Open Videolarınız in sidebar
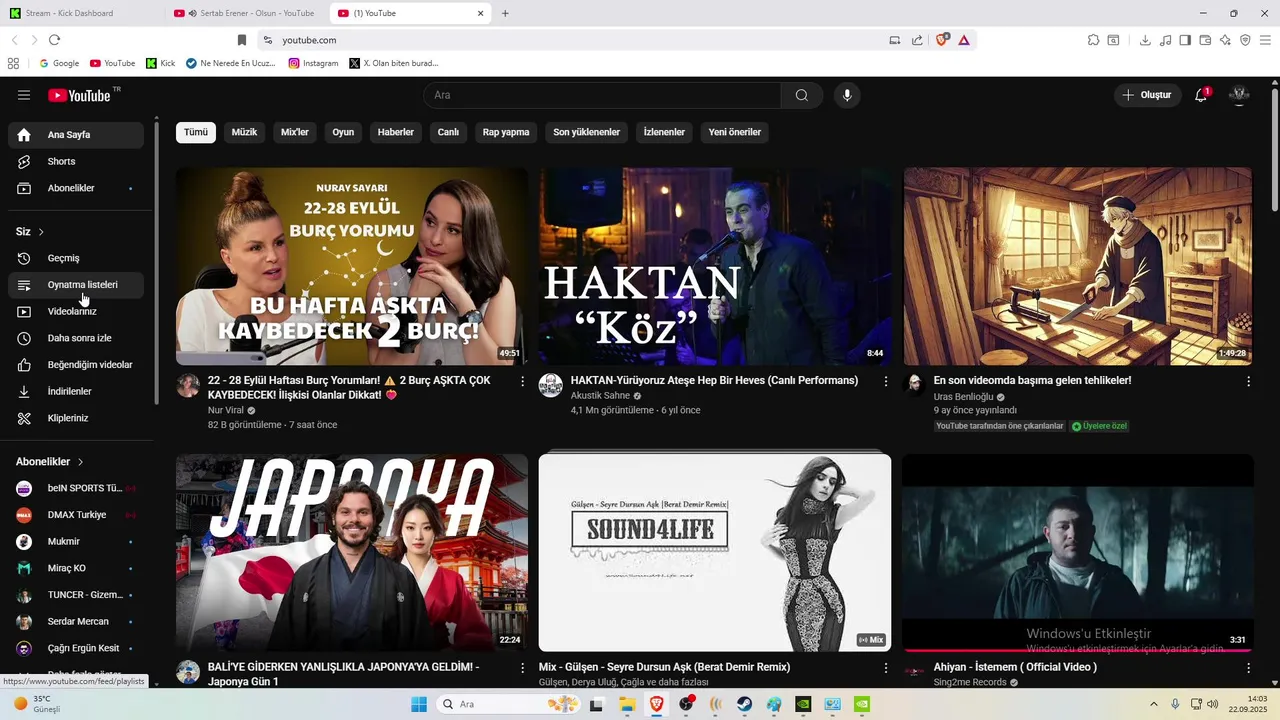This screenshot has height=720, width=1280. pyautogui.click(x=76, y=311)
